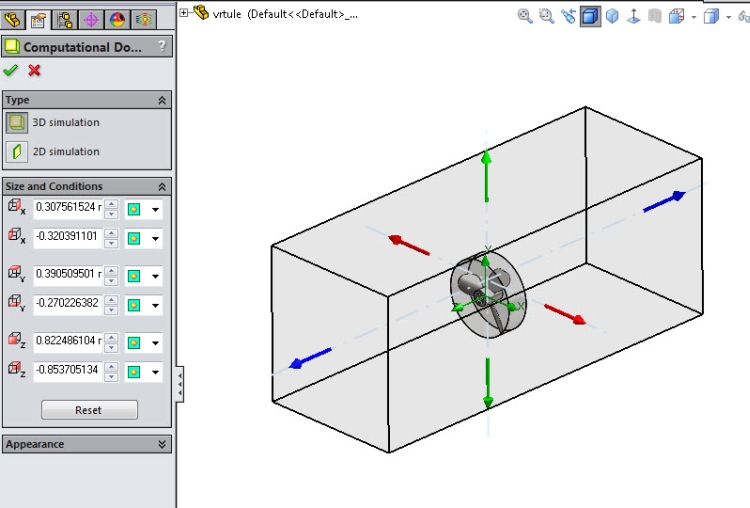Open the ConfigurationManager tab

pos(65,20)
